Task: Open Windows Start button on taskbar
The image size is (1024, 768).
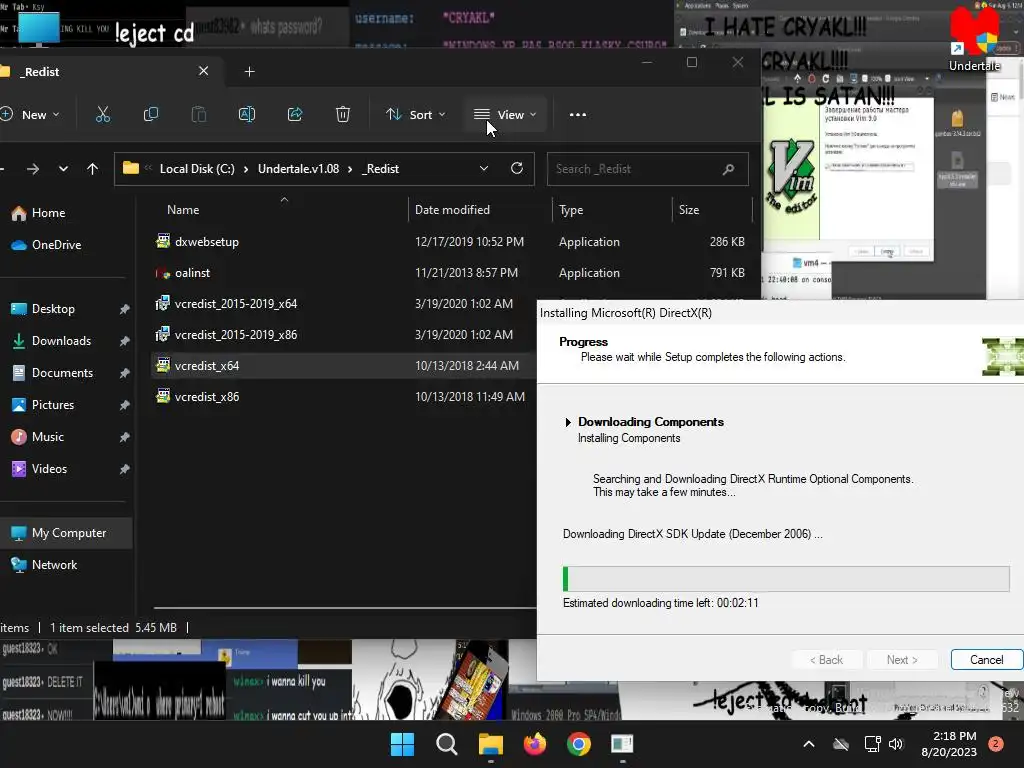Action: tap(402, 744)
